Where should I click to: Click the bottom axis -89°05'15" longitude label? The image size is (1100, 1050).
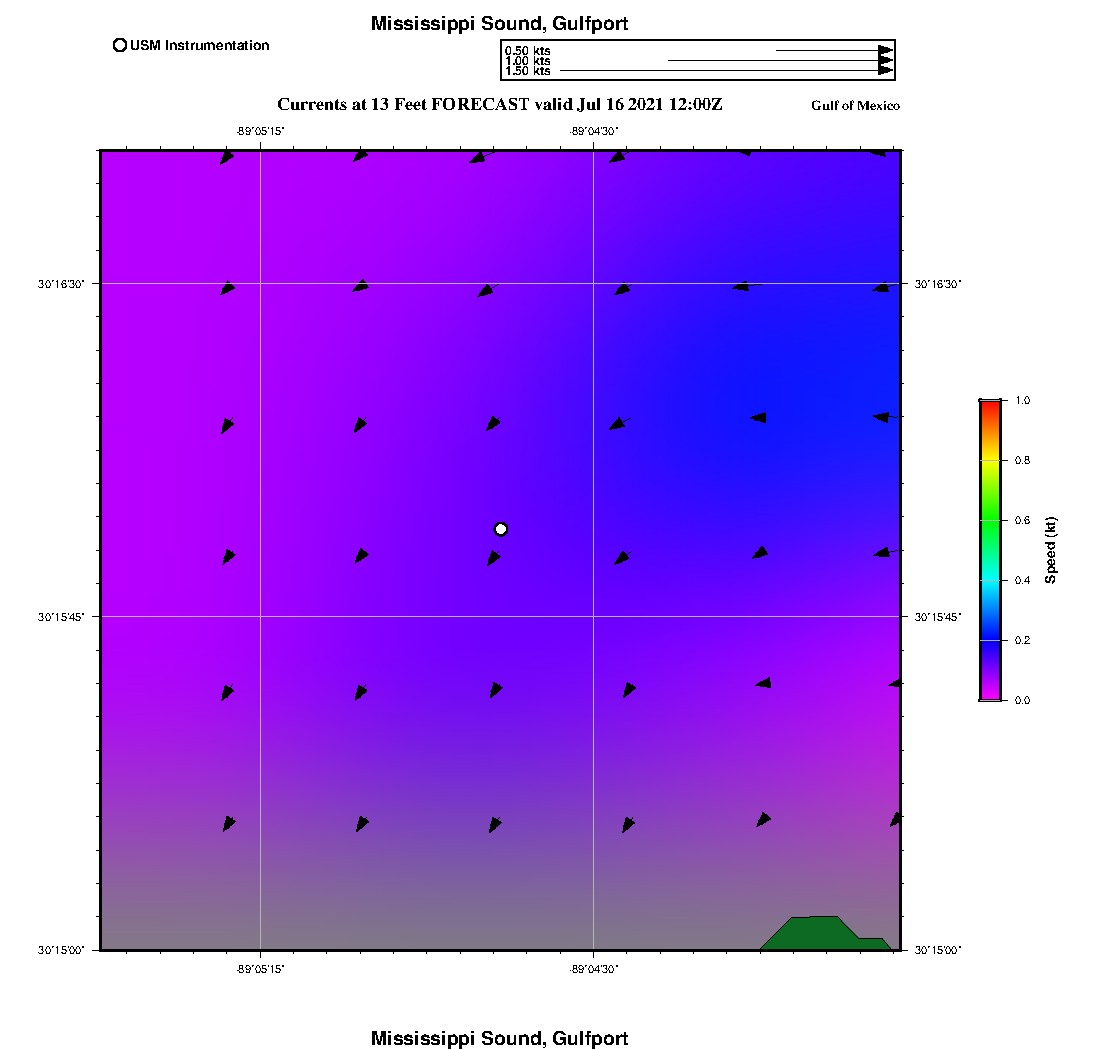click(260, 969)
